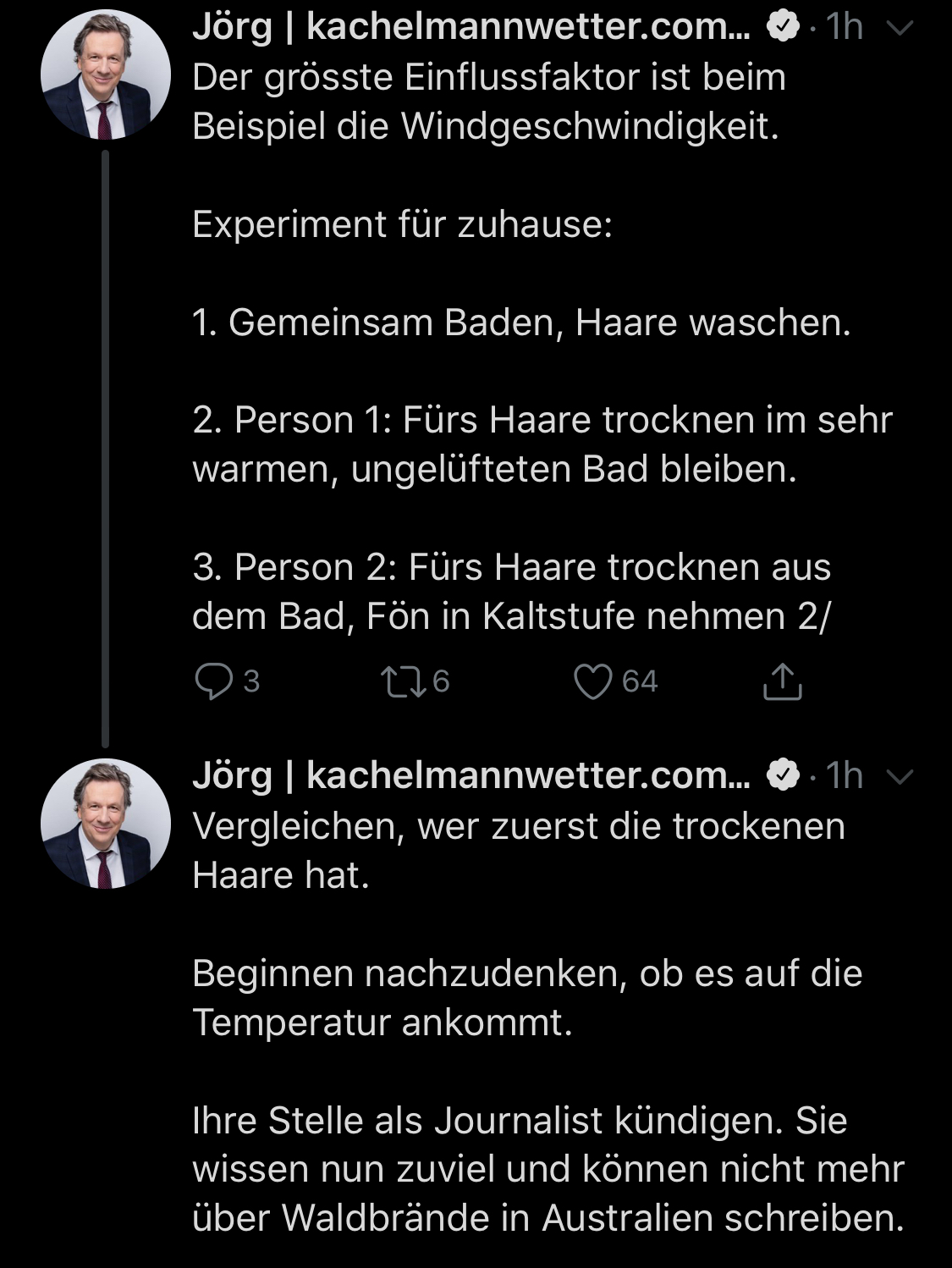This screenshot has height=1268, width=952.
Task: Click the verified badge in the first tweet
Action: [x=783, y=28]
